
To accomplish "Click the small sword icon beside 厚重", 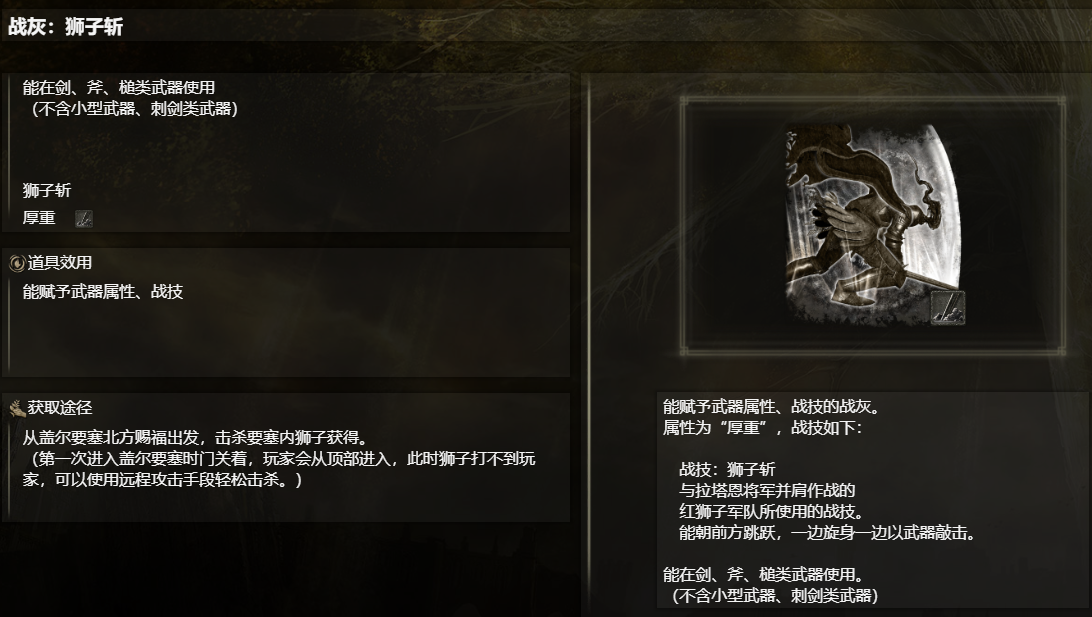I will coord(84,219).
